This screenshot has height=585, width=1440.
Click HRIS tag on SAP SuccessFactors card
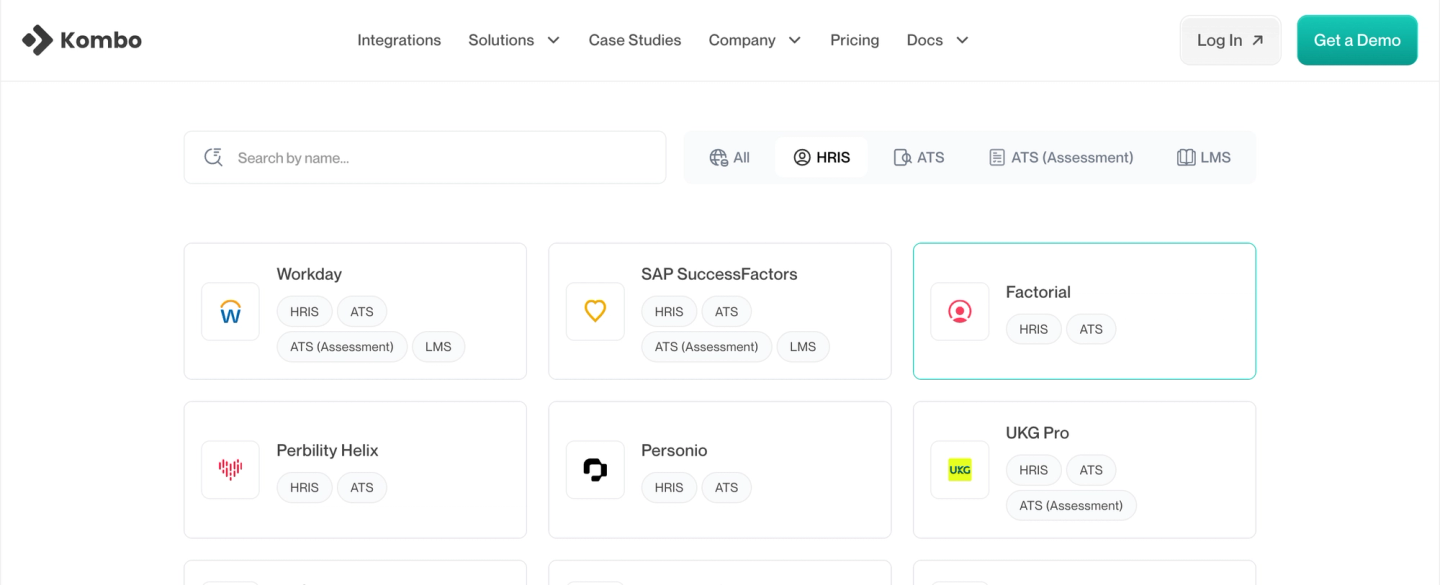669,312
